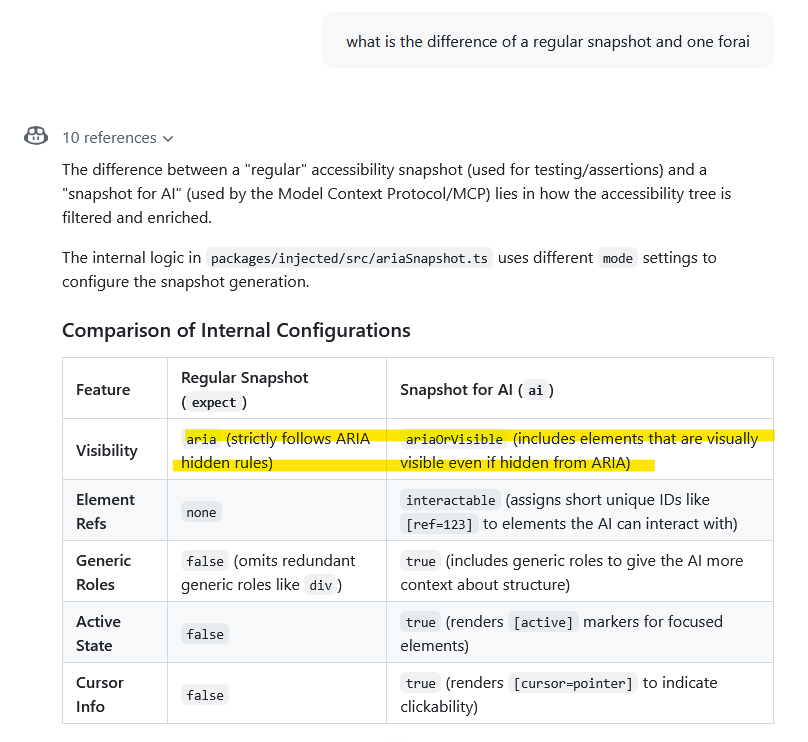Click the user's question message bubble

pos(547,41)
